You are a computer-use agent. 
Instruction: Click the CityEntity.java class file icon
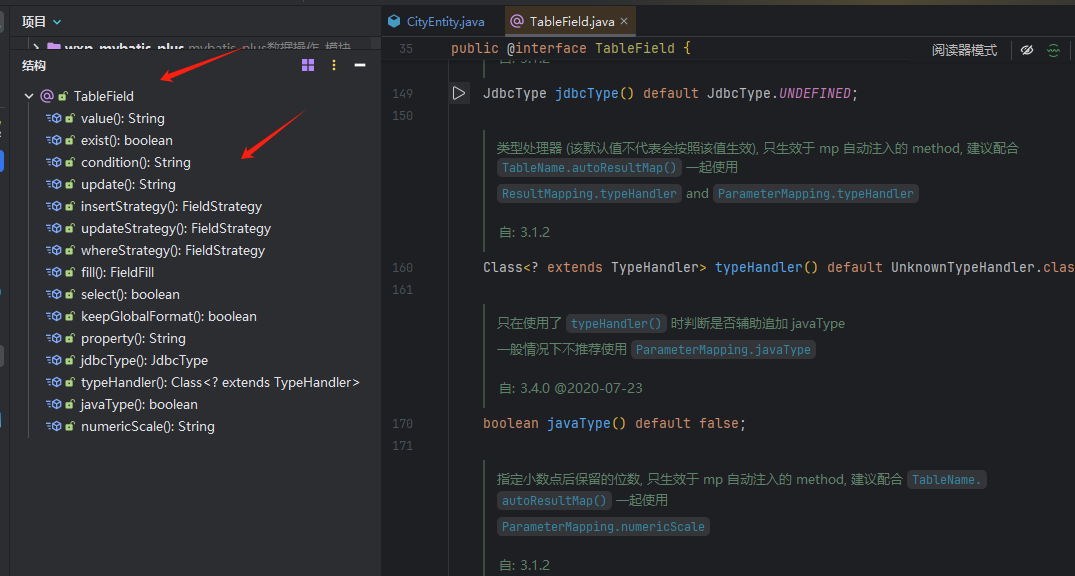tap(396, 21)
